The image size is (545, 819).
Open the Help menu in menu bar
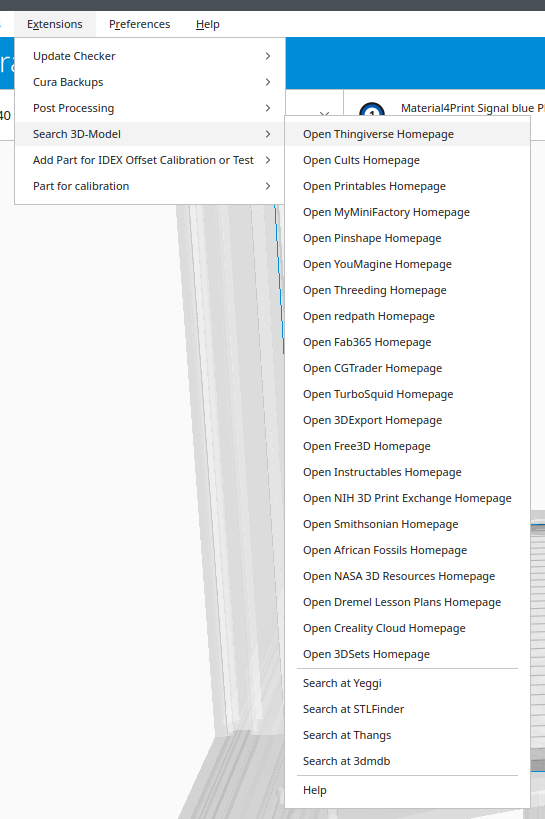[207, 25]
